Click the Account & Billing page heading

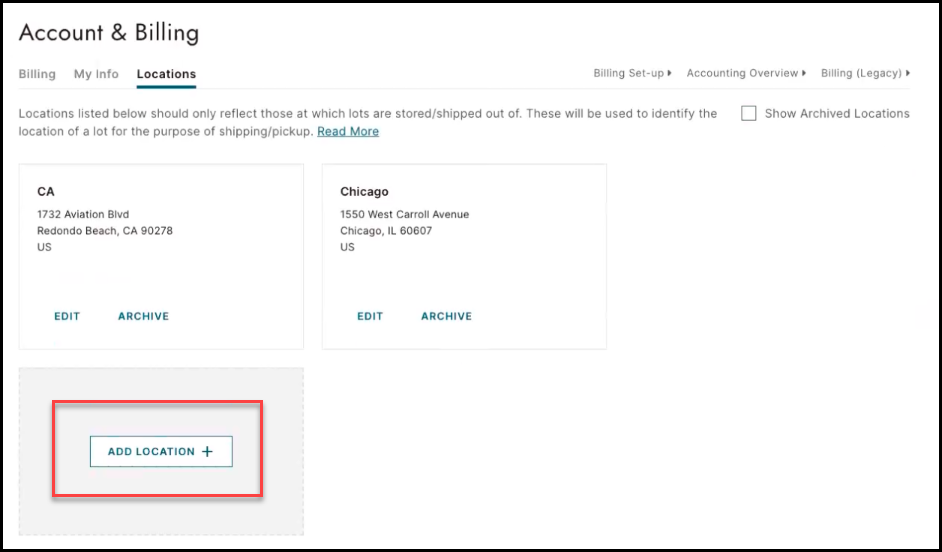click(x=109, y=32)
